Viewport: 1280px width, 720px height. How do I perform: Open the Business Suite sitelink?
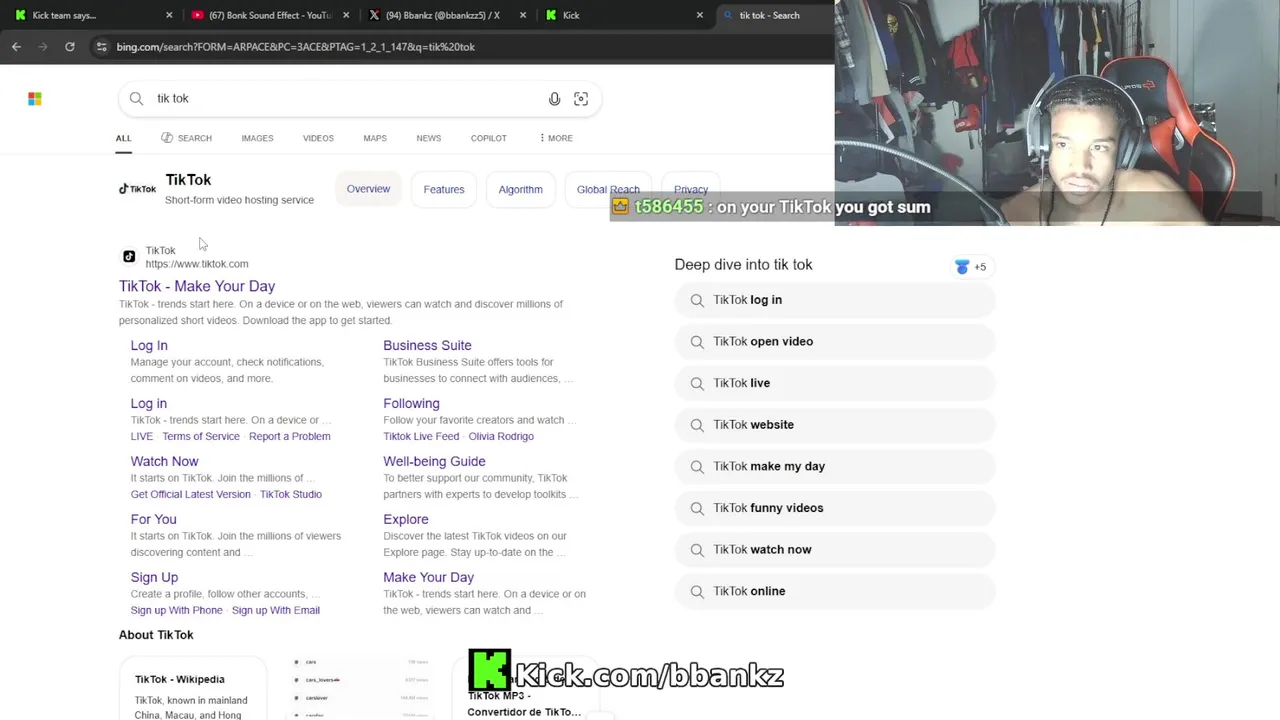(427, 345)
